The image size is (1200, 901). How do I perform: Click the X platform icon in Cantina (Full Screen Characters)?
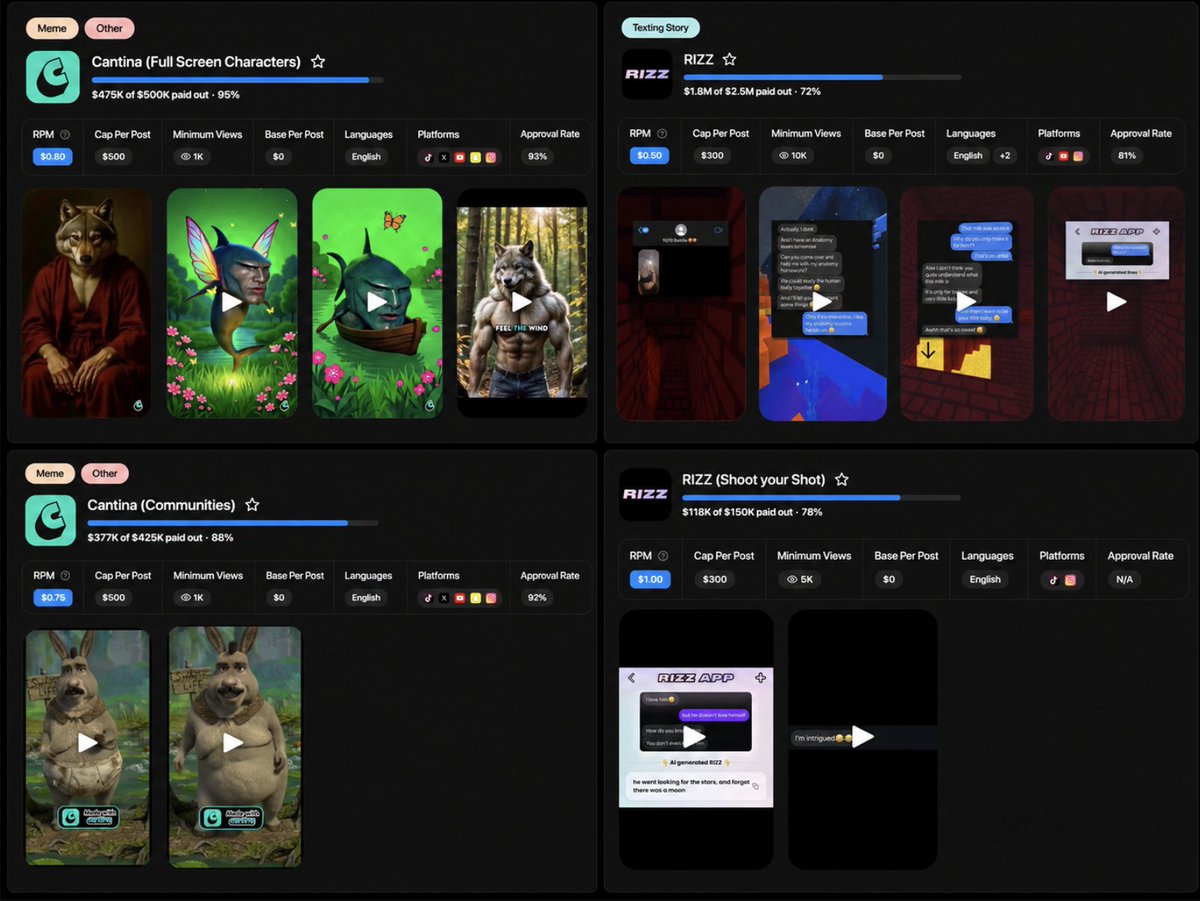click(444, 157)
